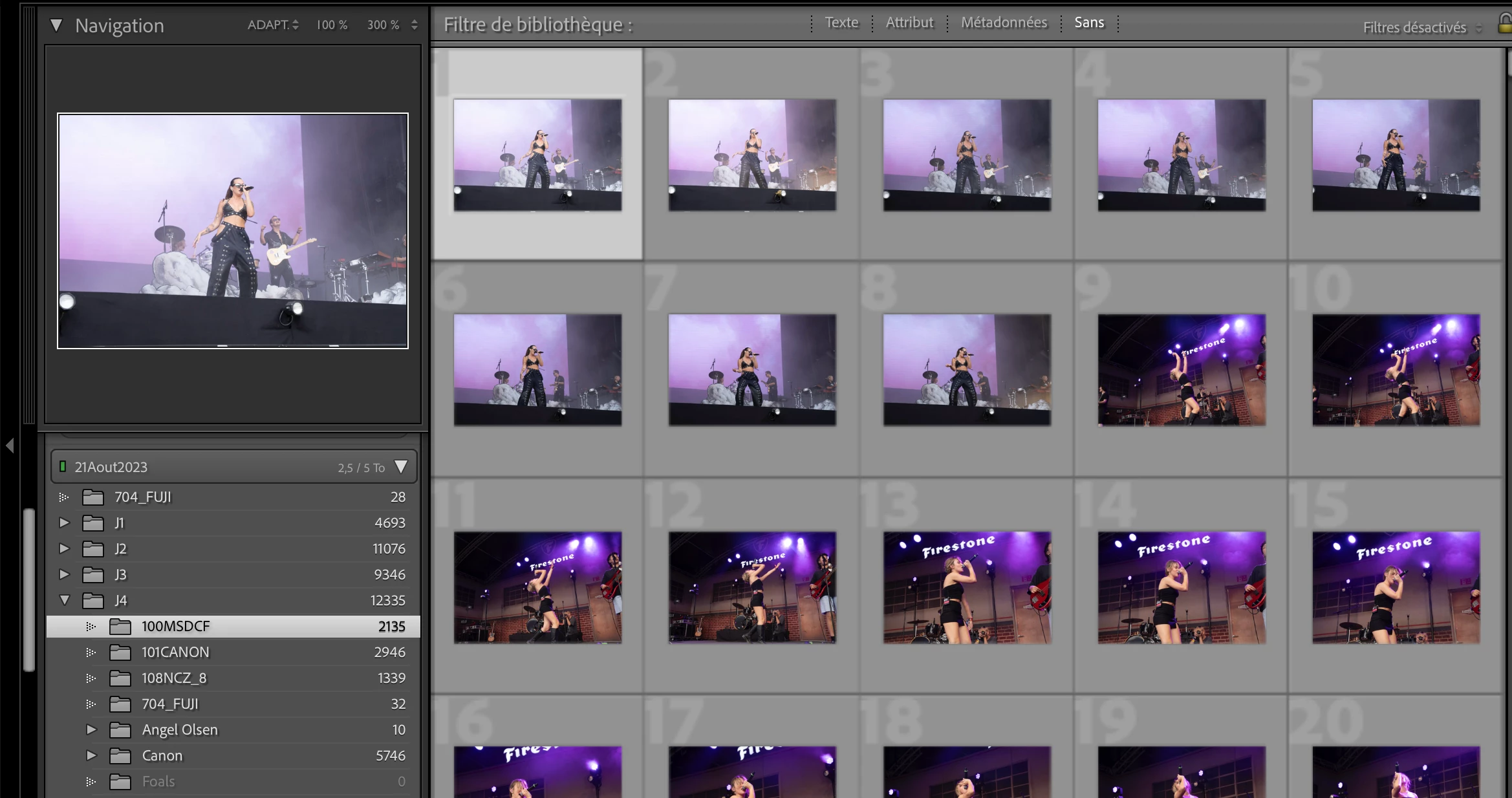Click the Sans filter option
This screenshot has height=798, width=1512.
[1089, 23]
